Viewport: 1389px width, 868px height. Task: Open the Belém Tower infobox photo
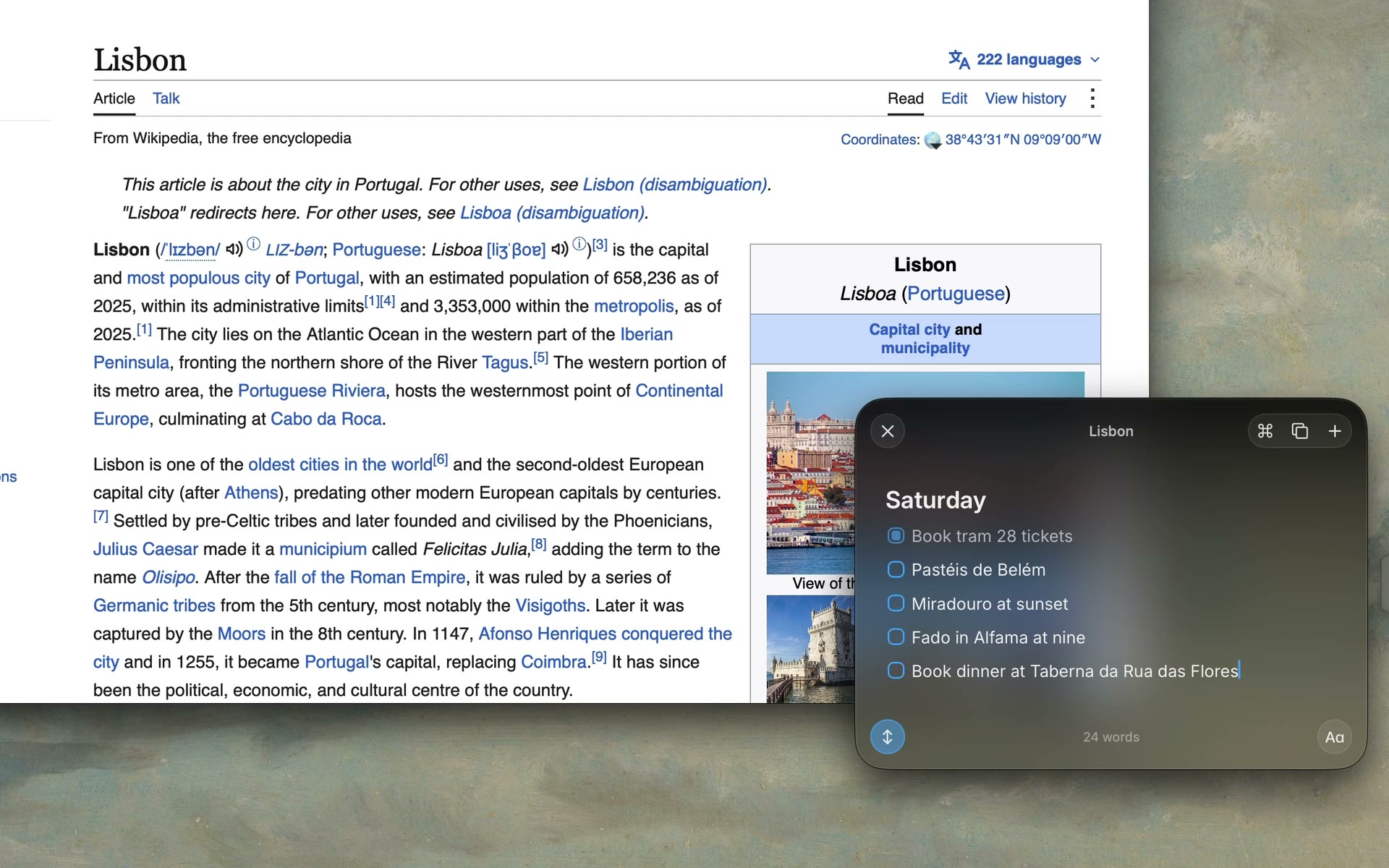click(810, 649)
